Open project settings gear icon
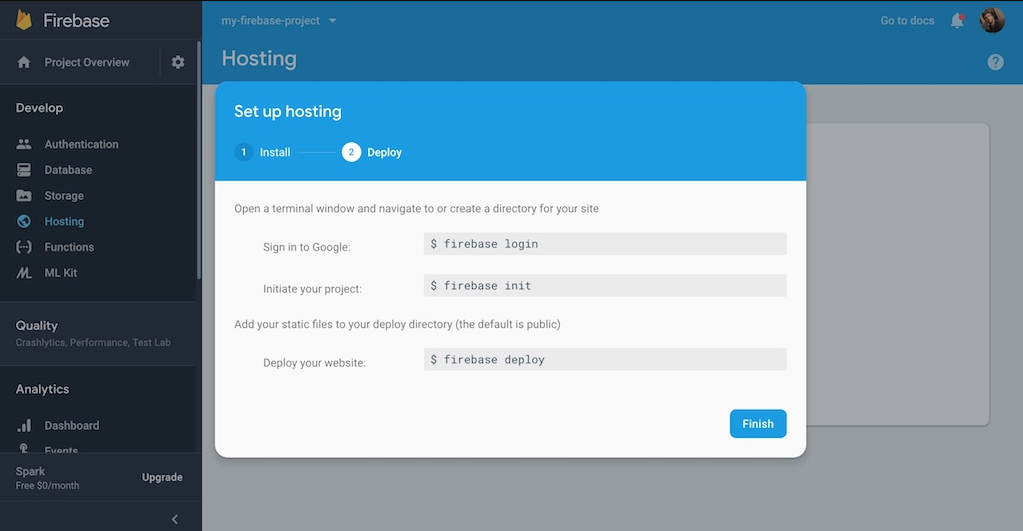This screenshot has width=1023, height=531. tap(178, 62)
